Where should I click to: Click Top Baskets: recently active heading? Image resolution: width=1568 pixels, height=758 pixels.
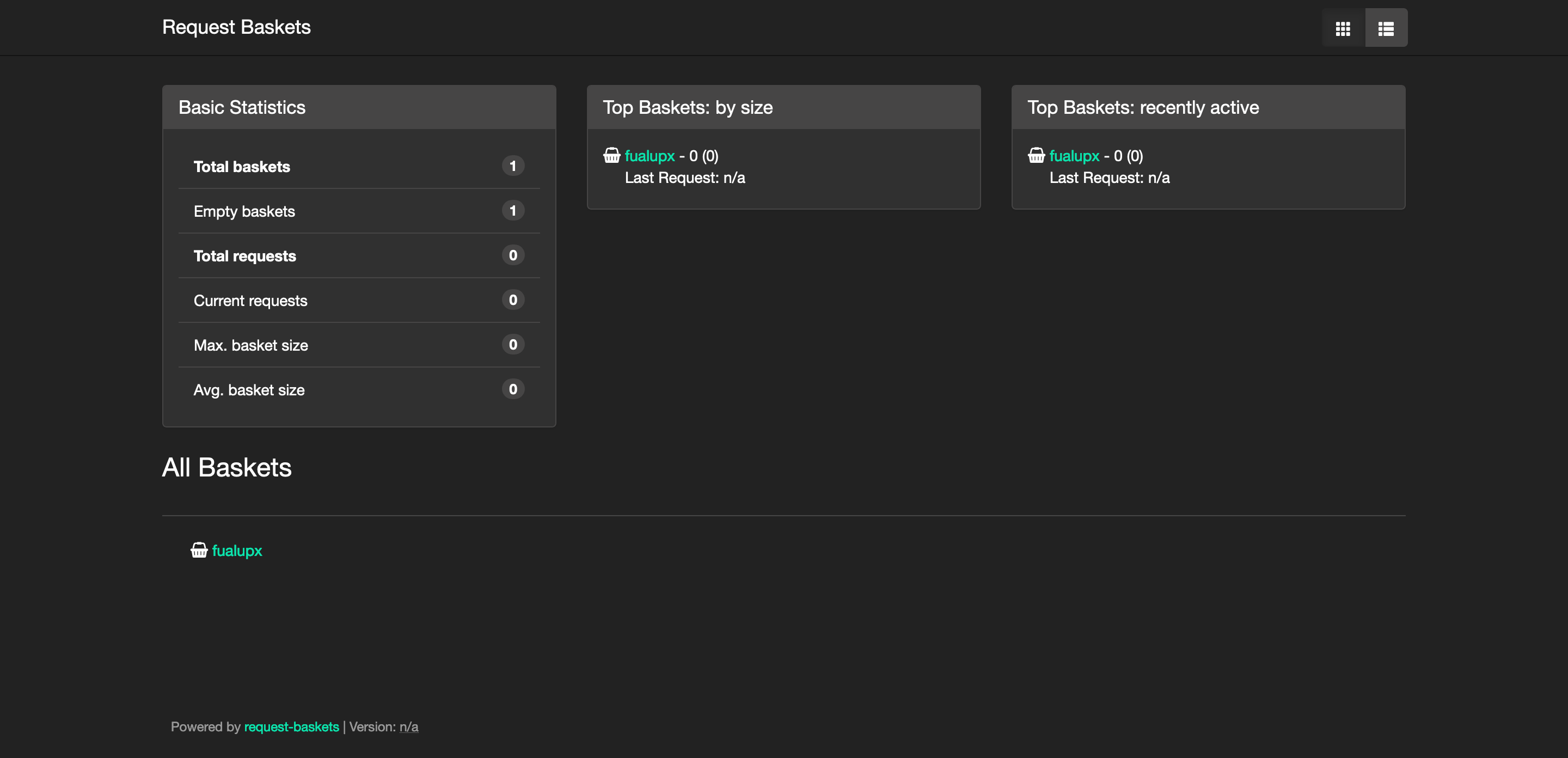pos(1143,107)
